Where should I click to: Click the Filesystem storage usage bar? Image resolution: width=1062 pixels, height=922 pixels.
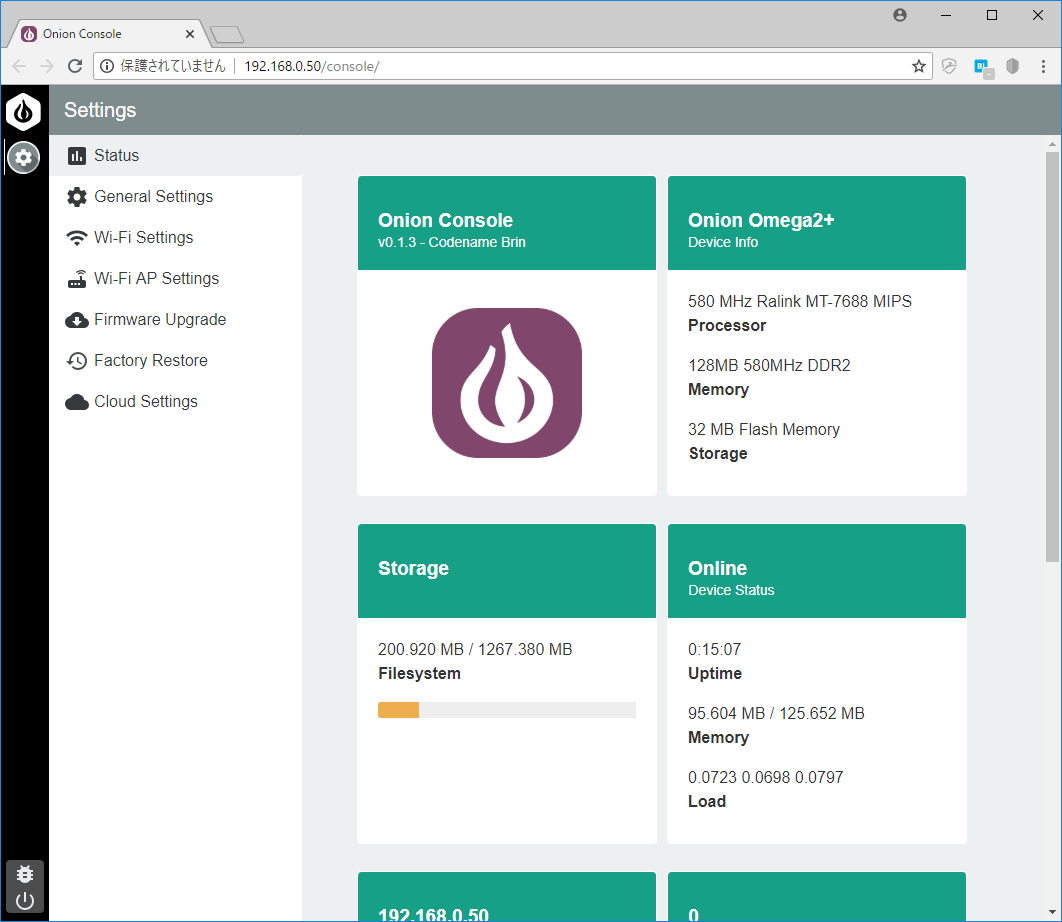click(x=507, y=710)
